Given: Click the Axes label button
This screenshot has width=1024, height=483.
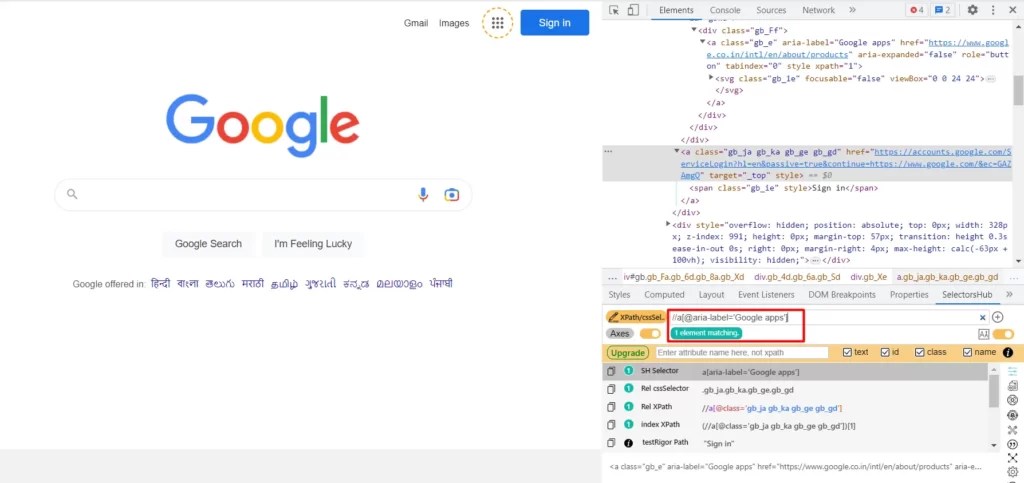Looking at the screenshot, I should (620, 334).
